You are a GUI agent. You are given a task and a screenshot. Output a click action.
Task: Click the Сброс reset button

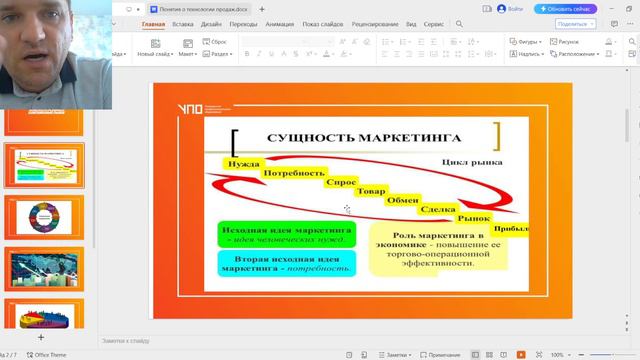click(215, 42)
